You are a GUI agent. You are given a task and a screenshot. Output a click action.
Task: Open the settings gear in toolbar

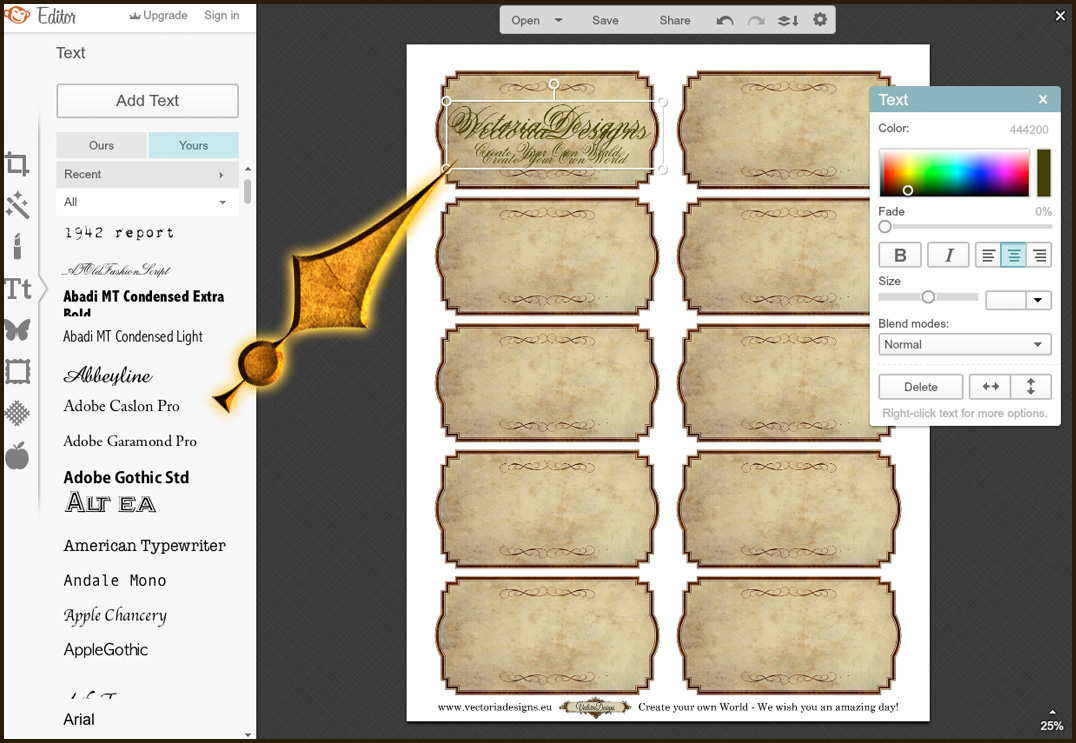[820, 20]
